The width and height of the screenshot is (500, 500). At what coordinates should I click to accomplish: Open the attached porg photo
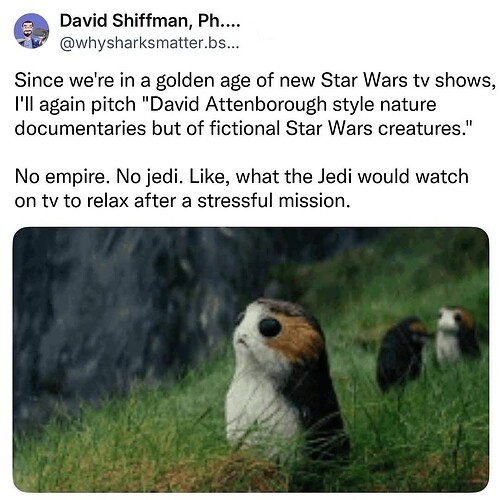click(251, 360)
